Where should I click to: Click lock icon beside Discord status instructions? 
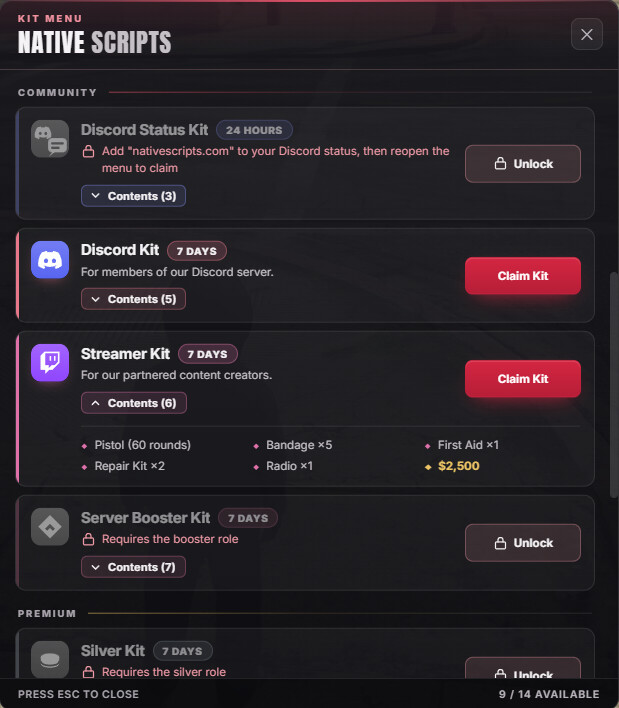[x=88, y=151]
